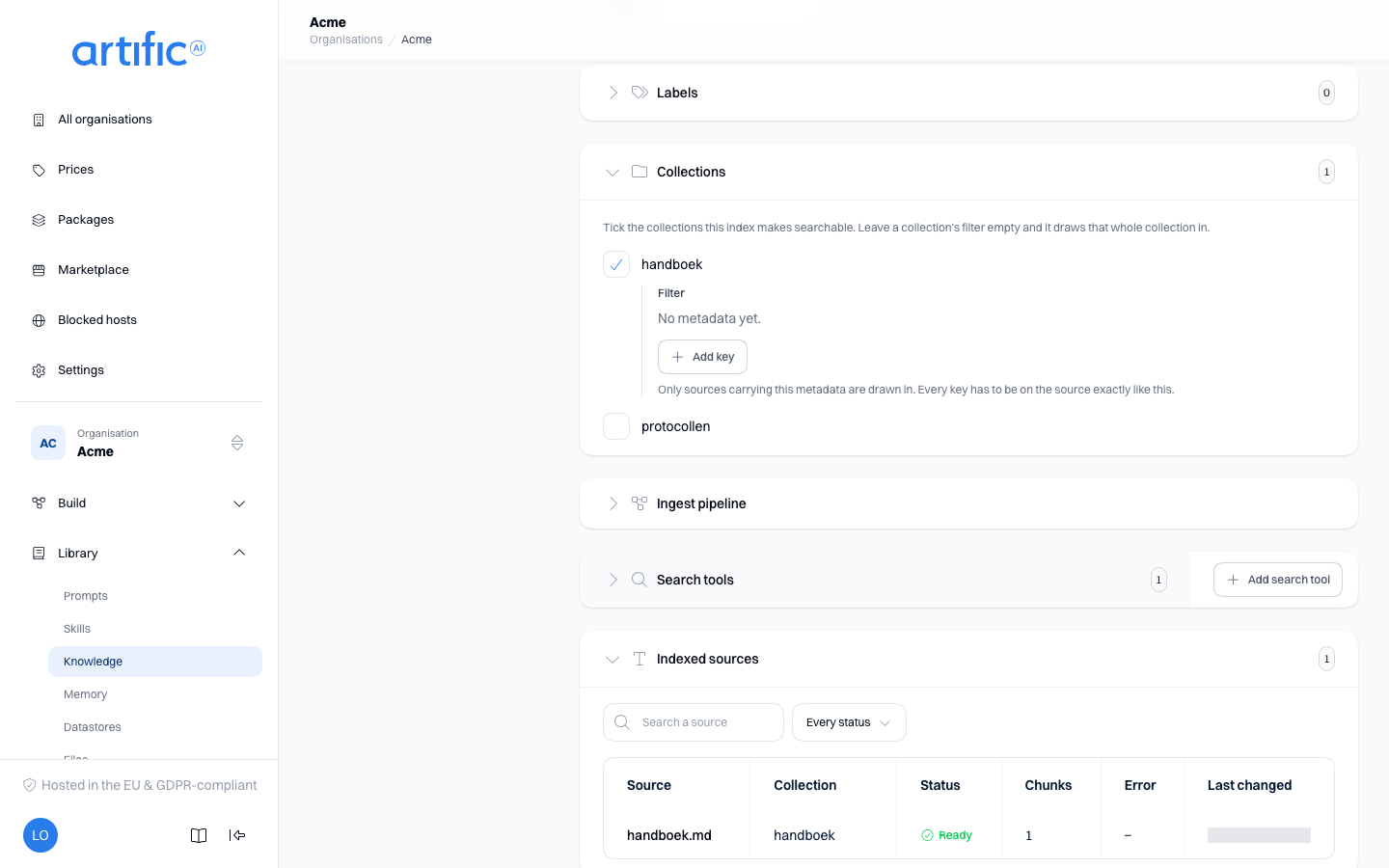Click the Collections folder icon
Screen dimensions: 1389x868
click(640, 172)
